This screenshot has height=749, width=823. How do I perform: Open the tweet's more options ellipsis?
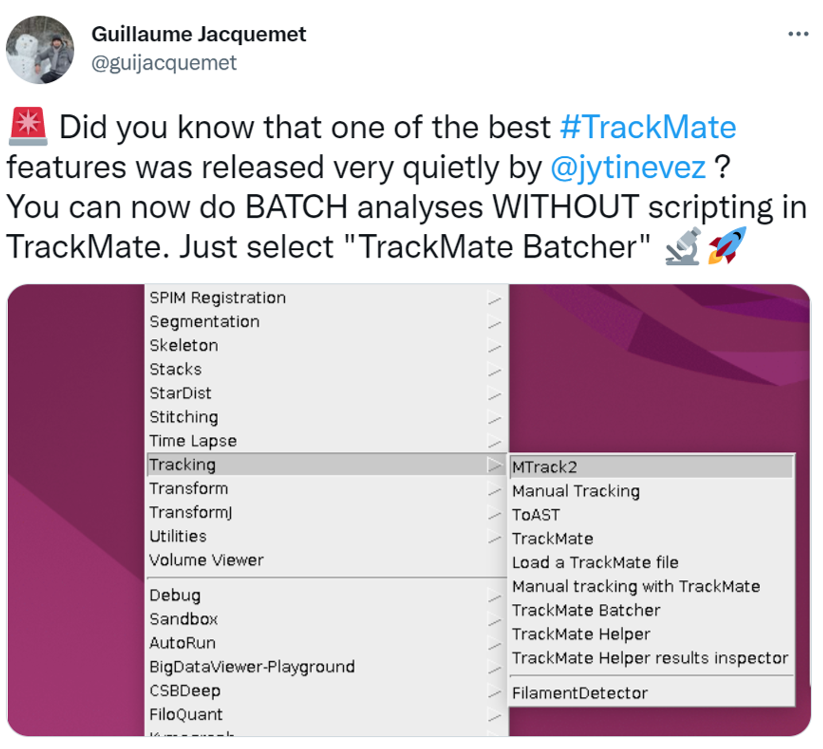pos(797,34)
